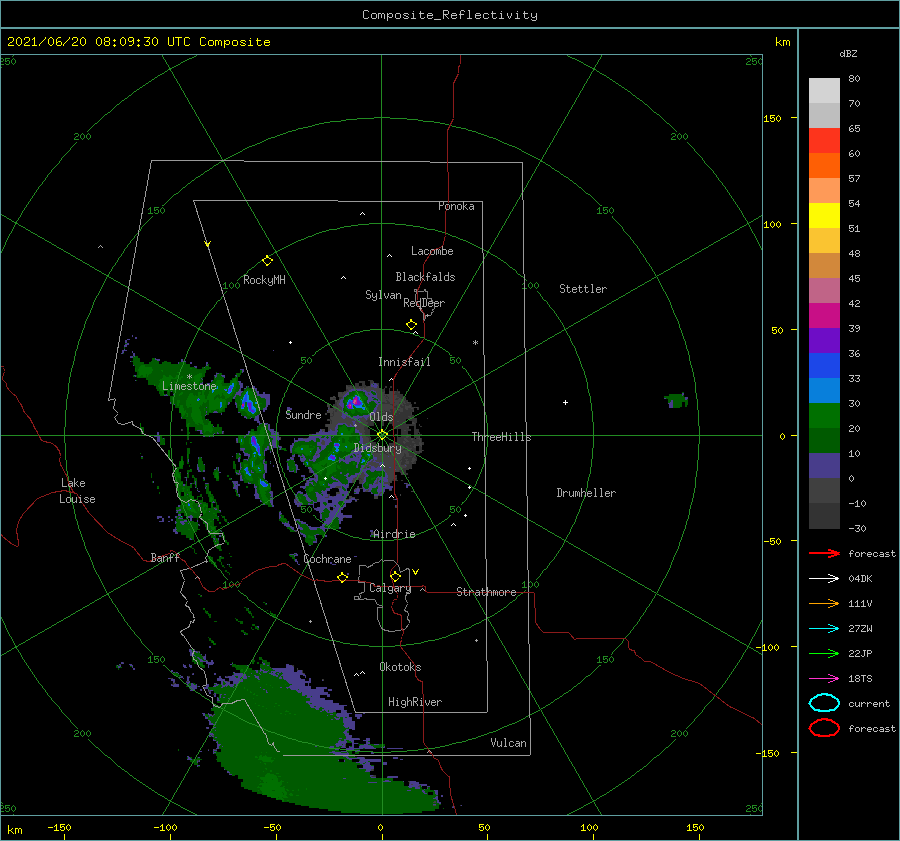Viewport: 900px width, 841px height.
Task: Click the dBZ scale heading
Action: pyautogui.click(x=848, y=54)
